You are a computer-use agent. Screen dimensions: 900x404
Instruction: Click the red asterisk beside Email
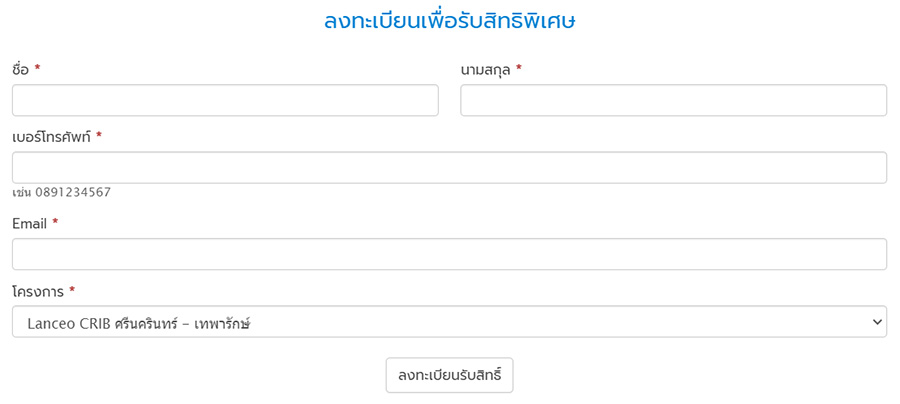[55, 224]
